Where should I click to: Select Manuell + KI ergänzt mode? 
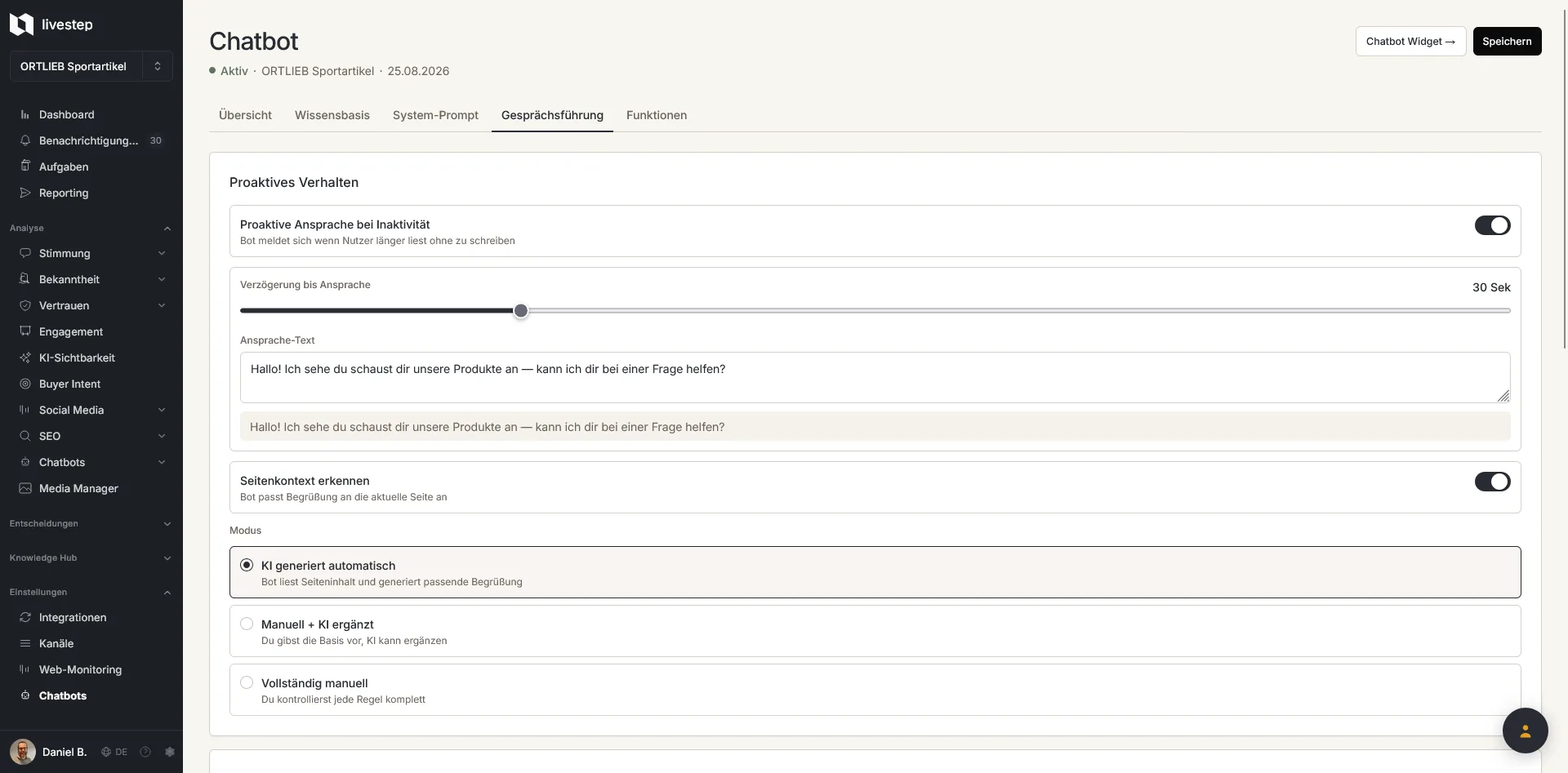(875, 631)
